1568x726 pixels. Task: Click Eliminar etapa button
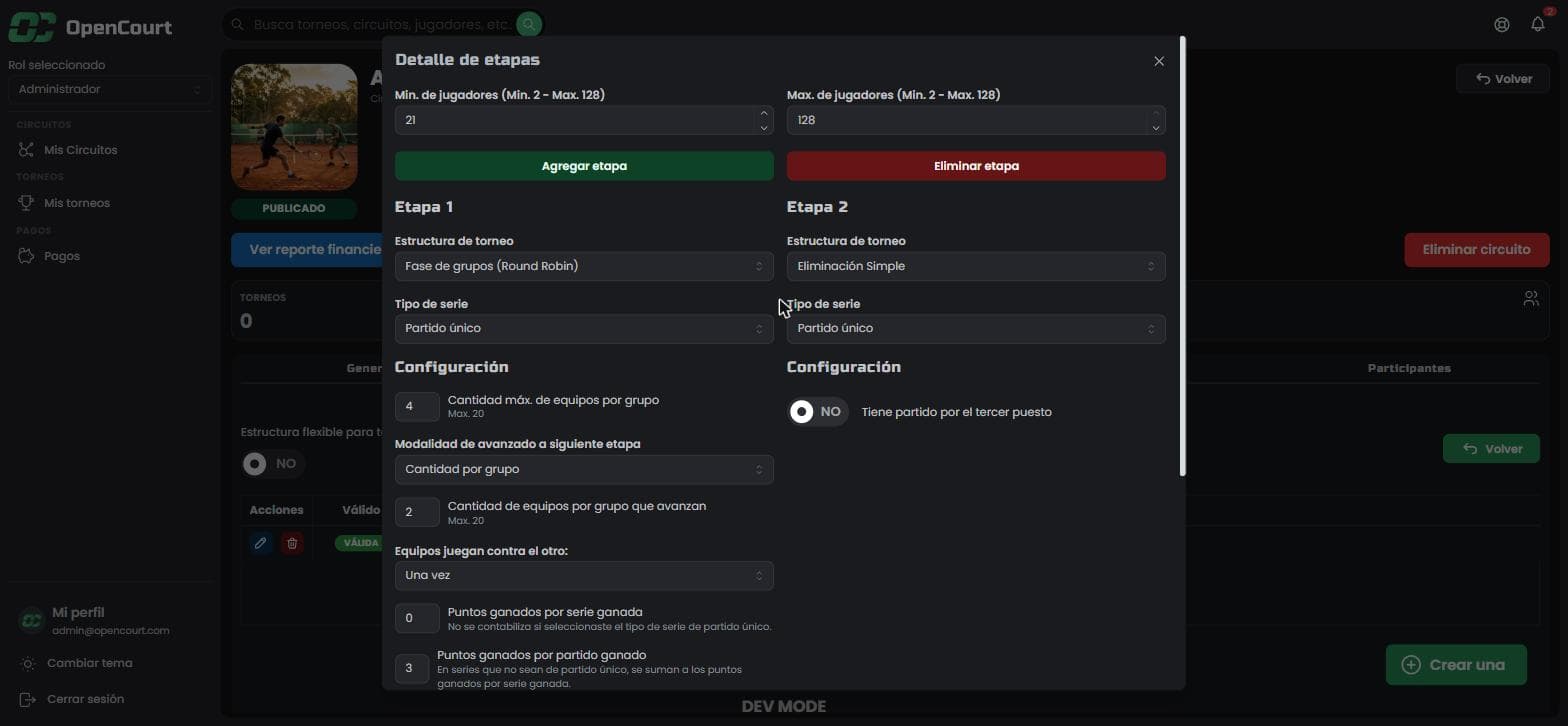[976, 166]
